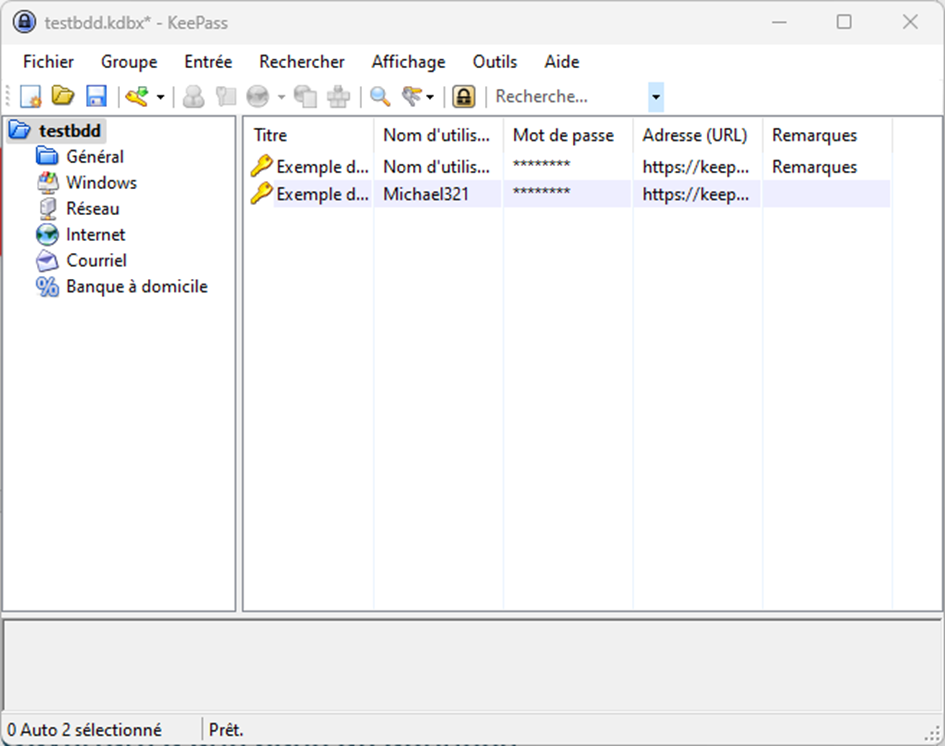Select the Save database toolbar icon
This screenshot has height=746, width=945.
[x=95, y=96]
